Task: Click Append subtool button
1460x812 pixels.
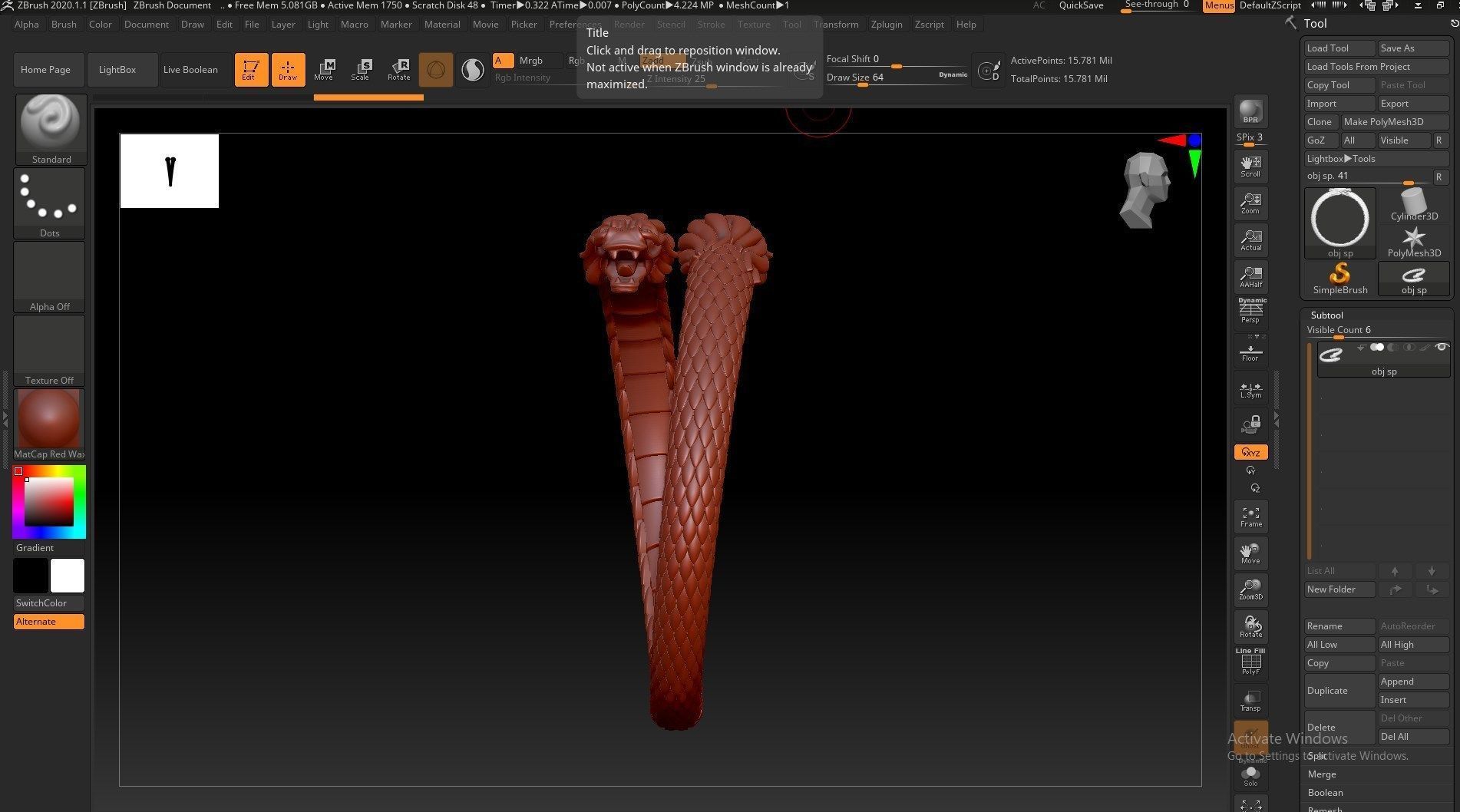Action: pyautogui.click(x=1414, y=682)
